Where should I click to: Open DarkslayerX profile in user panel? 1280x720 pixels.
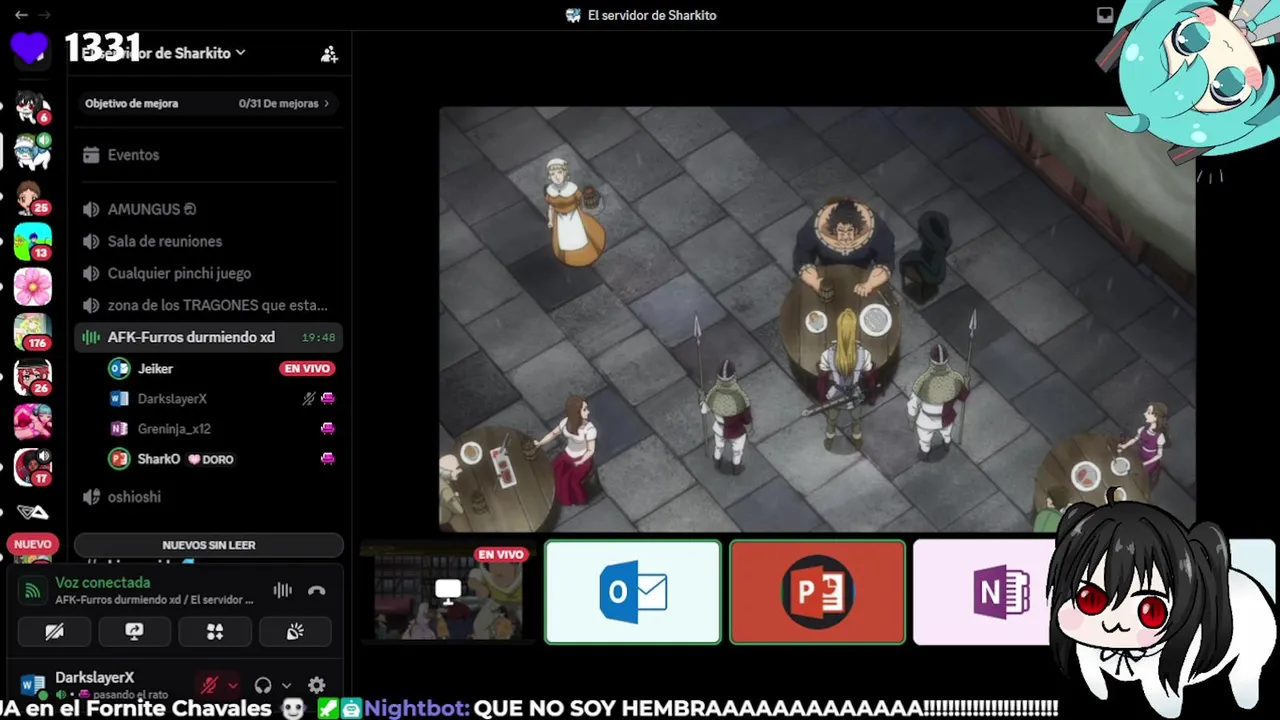pyautogui.click(x=100, y=685)
